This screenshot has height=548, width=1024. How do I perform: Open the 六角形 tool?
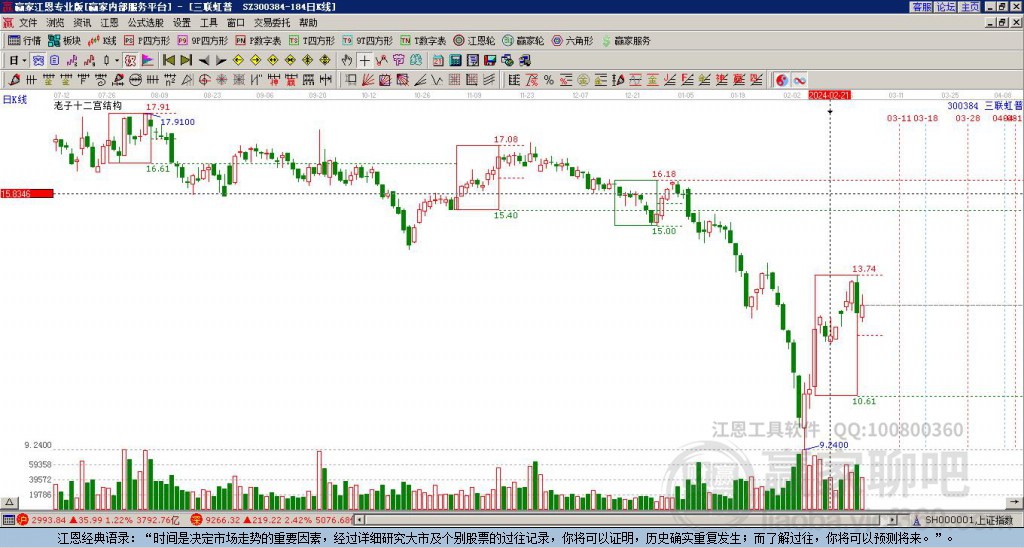[x=572, y=40]
